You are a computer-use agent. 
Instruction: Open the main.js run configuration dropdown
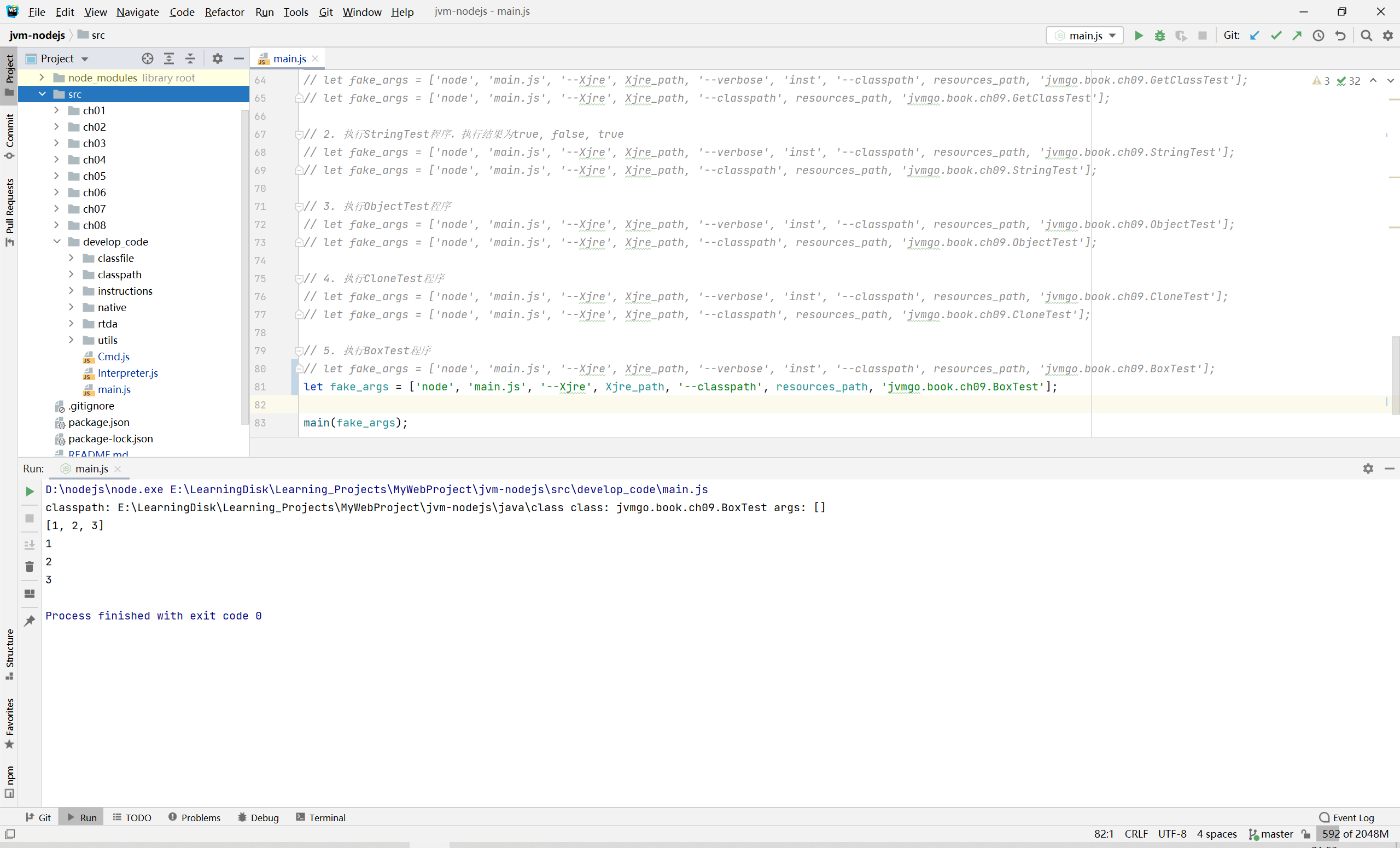coord(1084,35)
